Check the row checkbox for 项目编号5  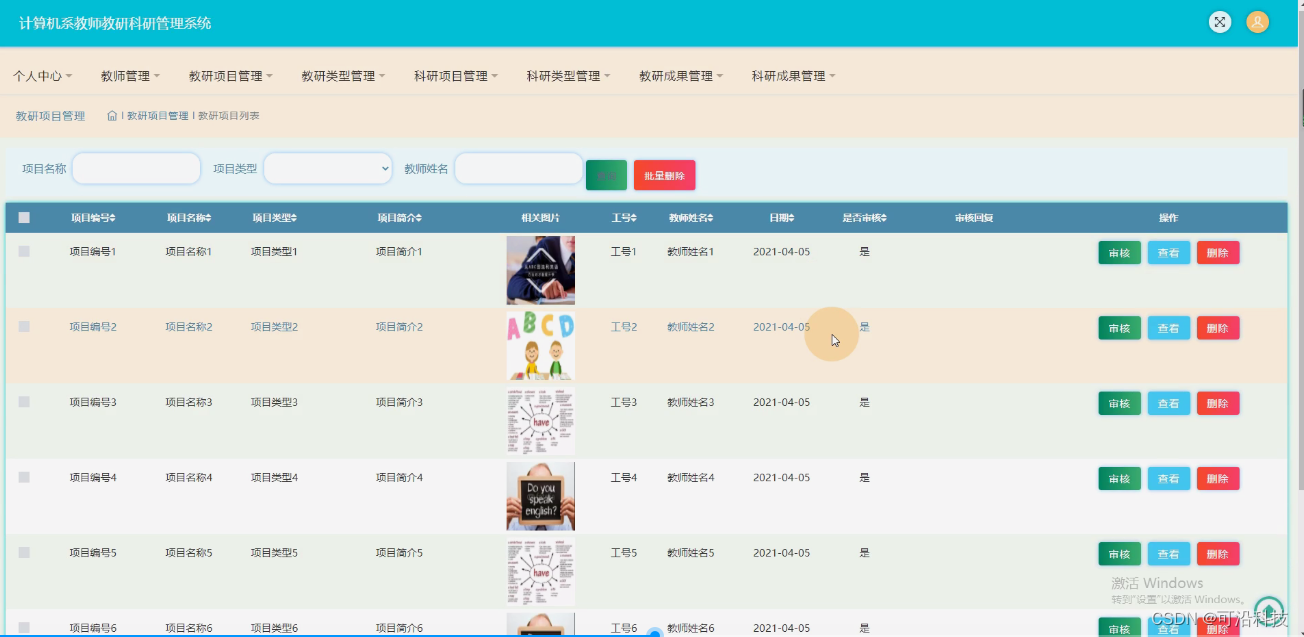24,552
